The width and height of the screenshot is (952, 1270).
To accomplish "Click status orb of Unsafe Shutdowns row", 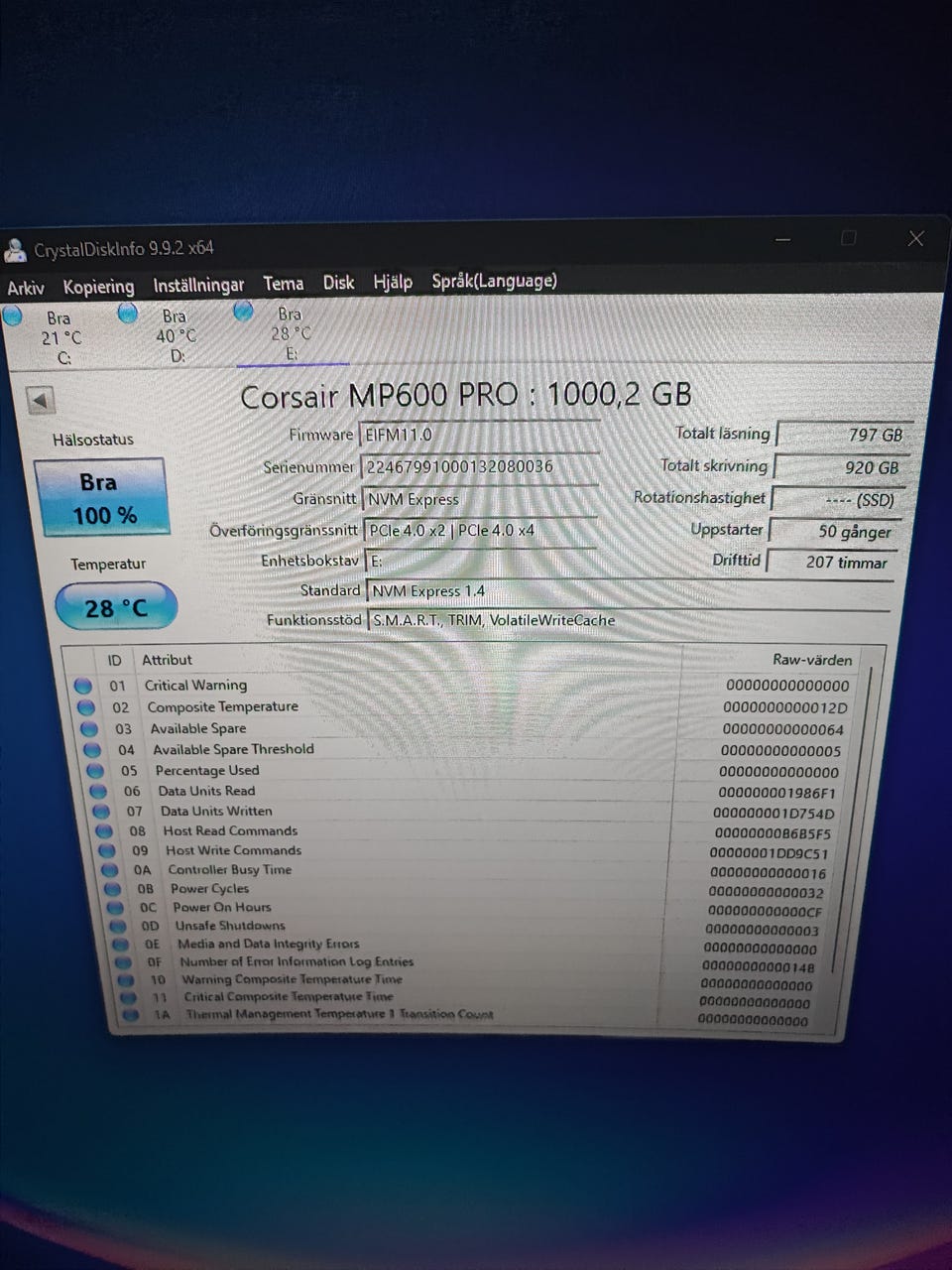I will pos(118,926).
